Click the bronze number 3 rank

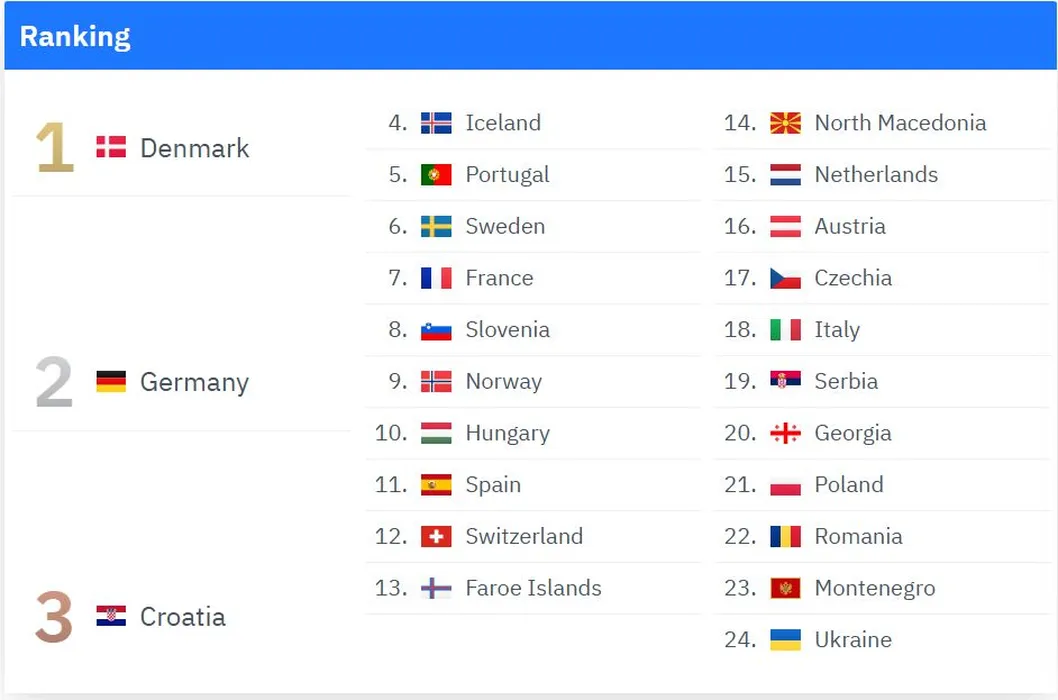pyautogui.click(x=55, y=617)
